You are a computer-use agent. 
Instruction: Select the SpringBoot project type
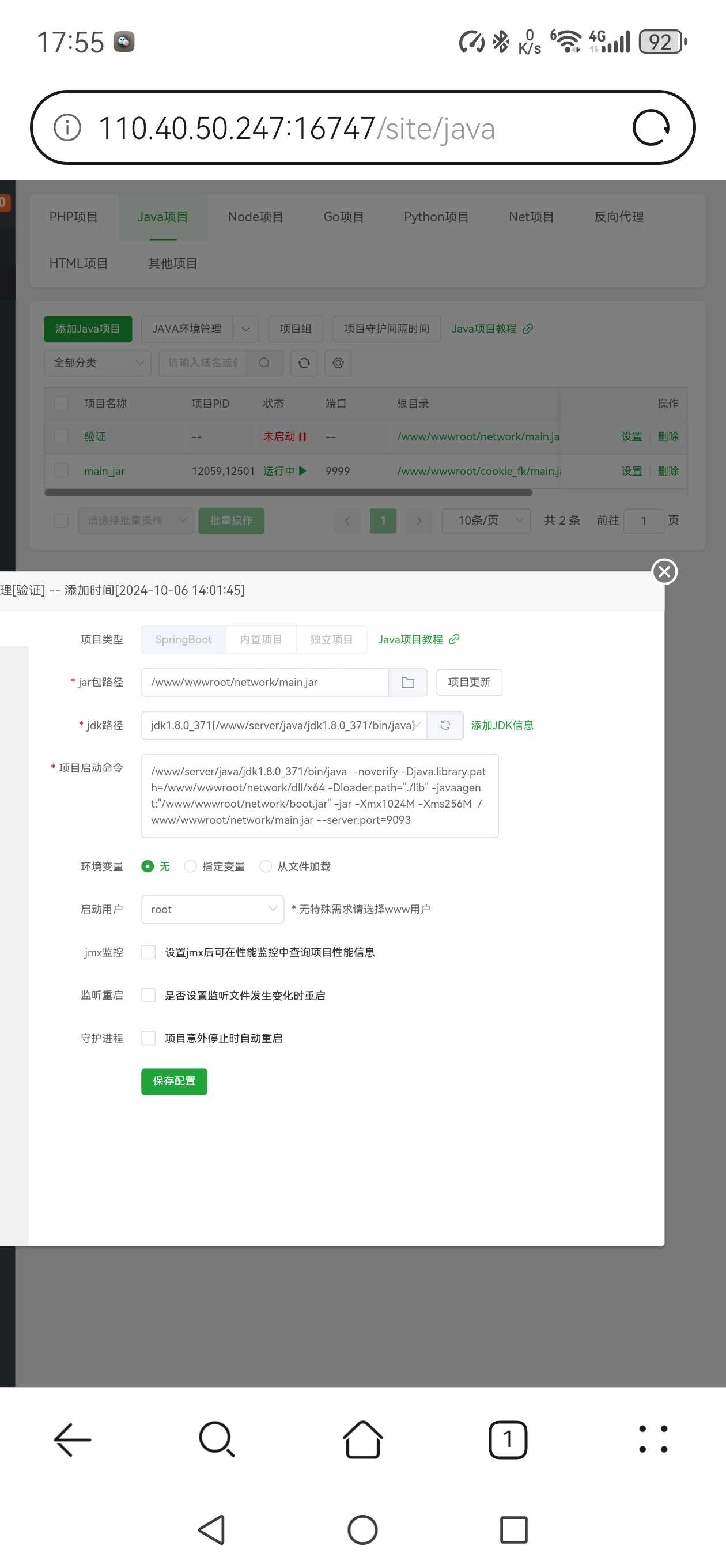(x=183, y=640)
